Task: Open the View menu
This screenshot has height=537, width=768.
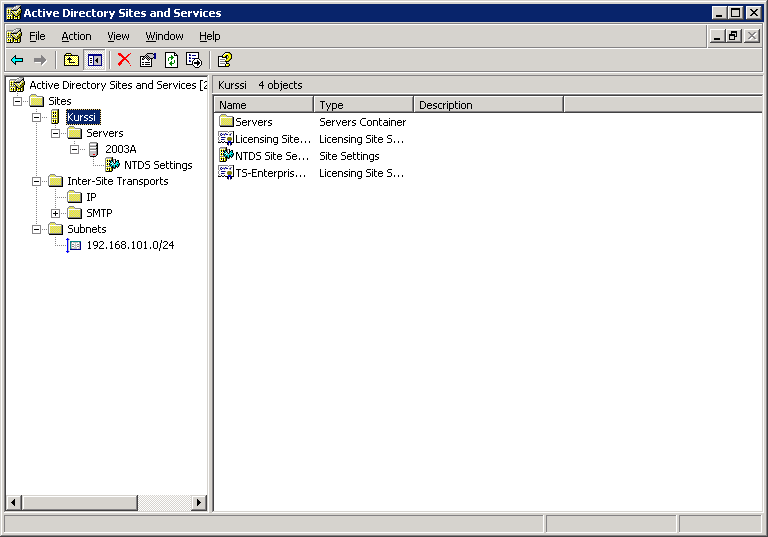Action: click(118, 36)
